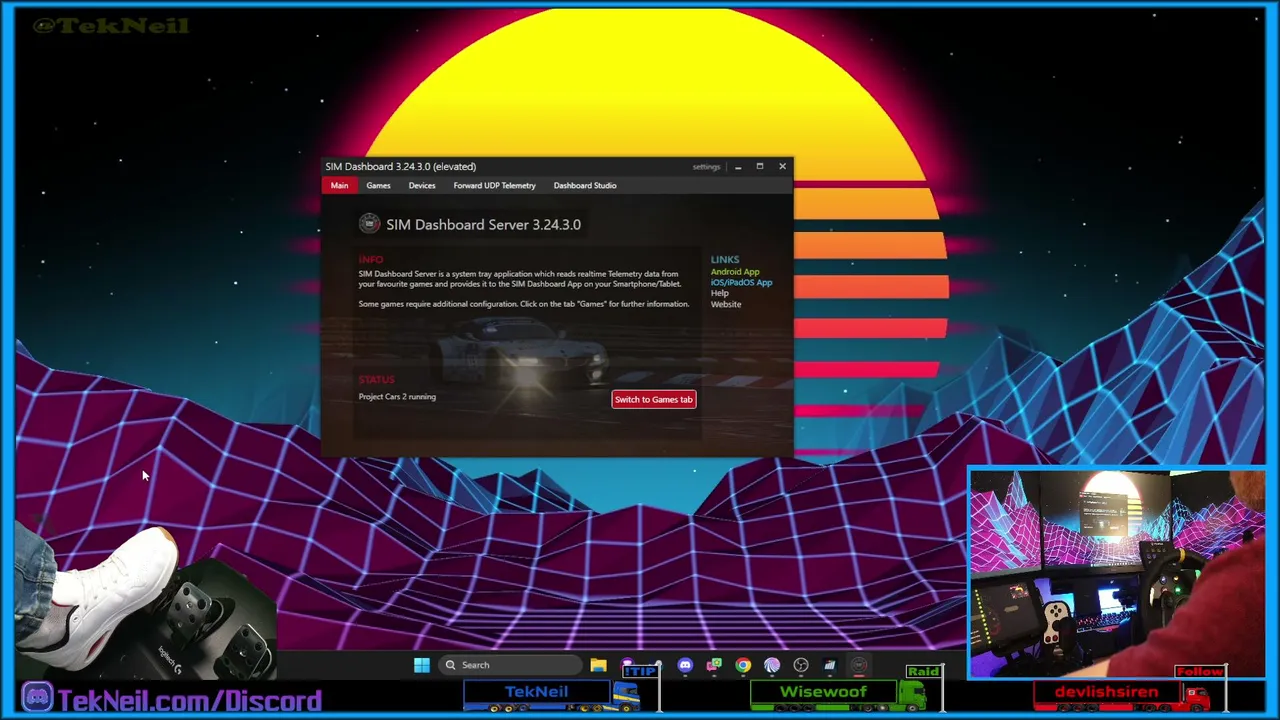Viewport: 1280px width, 720px height.
Task: Open the Windows Start menu
Action: [x=422, y=665]
